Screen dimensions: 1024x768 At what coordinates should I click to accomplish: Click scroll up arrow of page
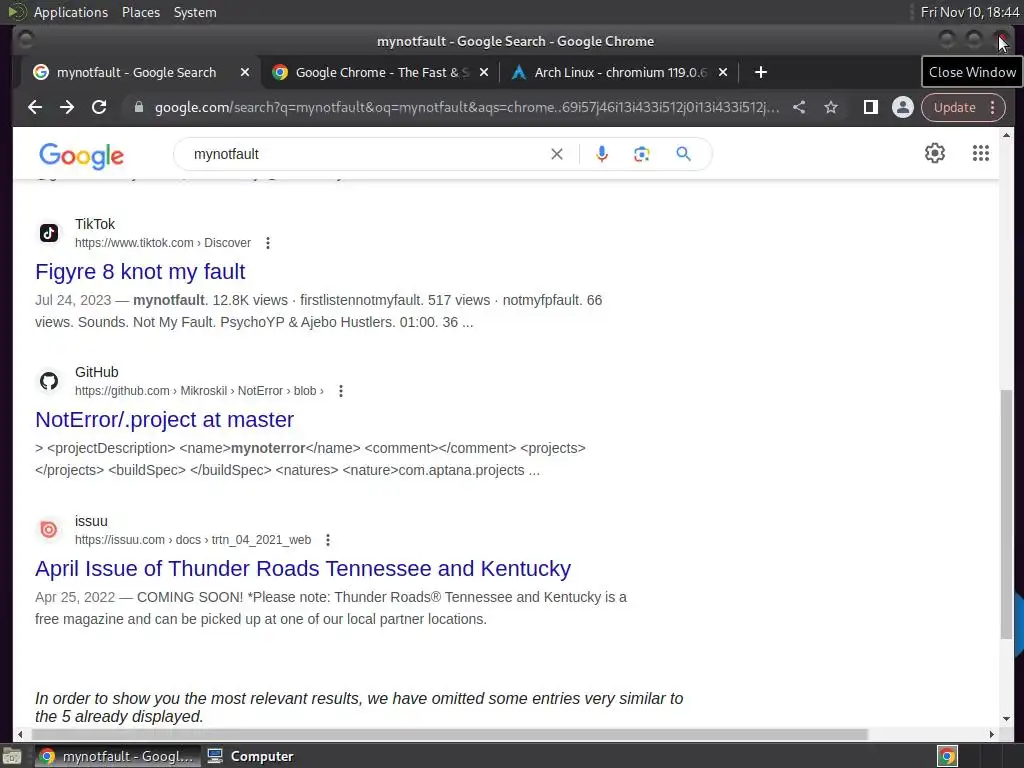tap(1006, 135)
